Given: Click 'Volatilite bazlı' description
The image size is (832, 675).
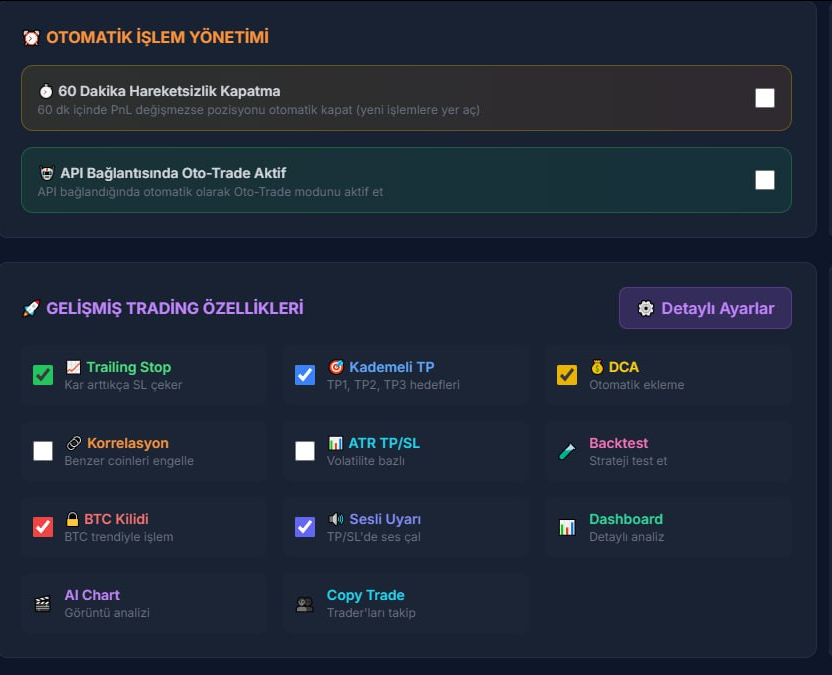Looking at the screenshot, I should [366, 461].
